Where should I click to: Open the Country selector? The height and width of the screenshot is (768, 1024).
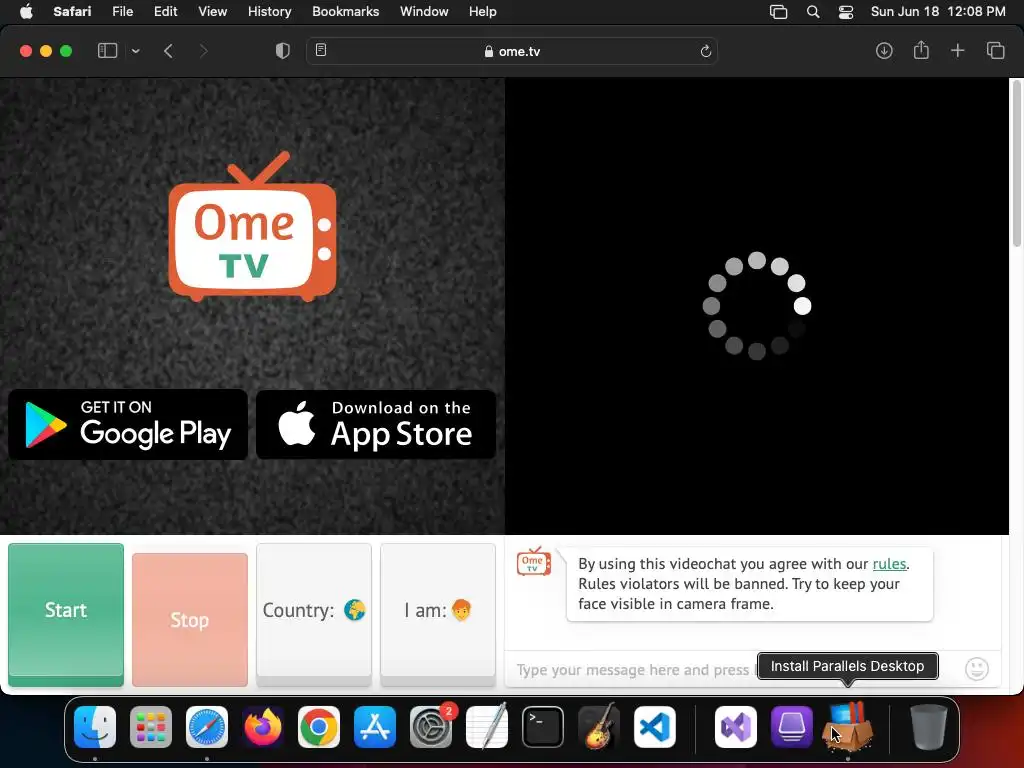point(313,615)
